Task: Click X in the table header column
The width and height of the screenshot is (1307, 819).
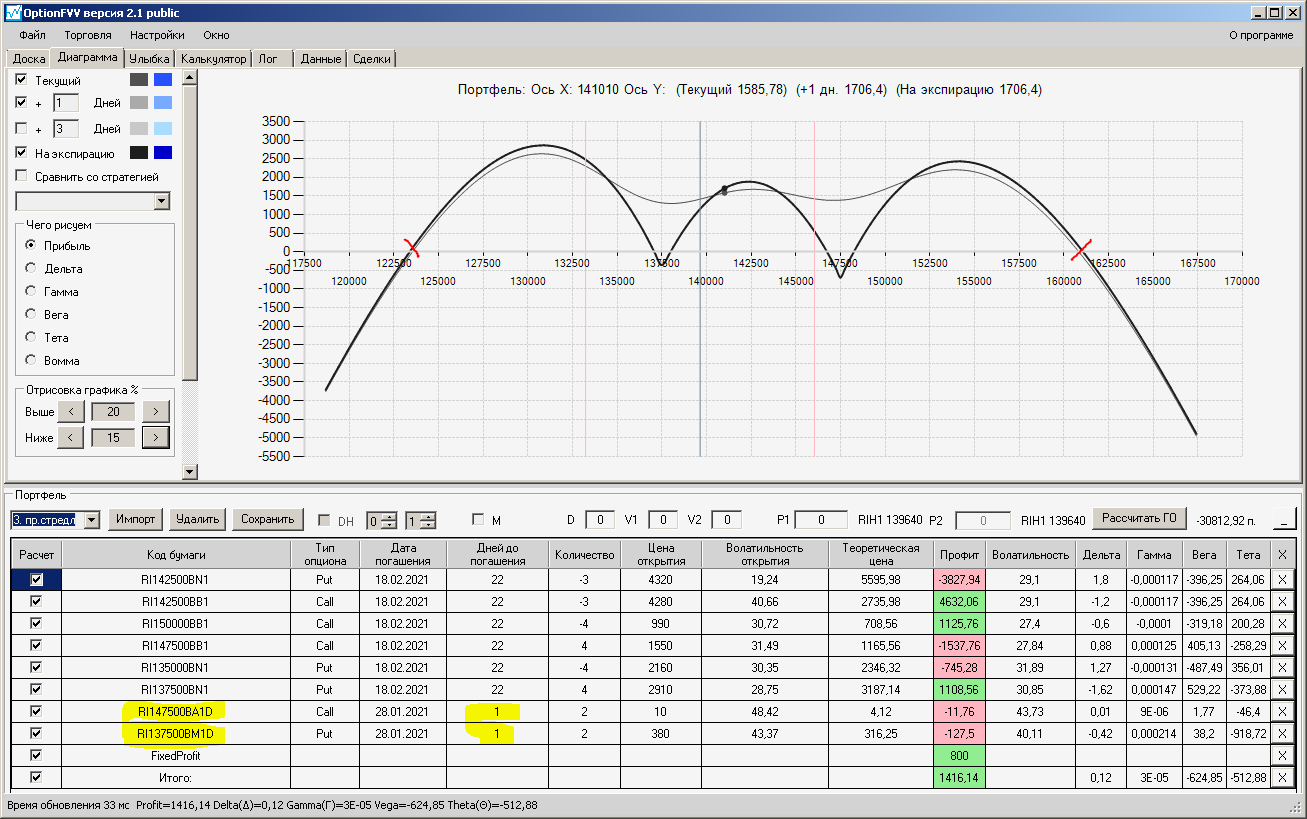Action: (1282, 554)
